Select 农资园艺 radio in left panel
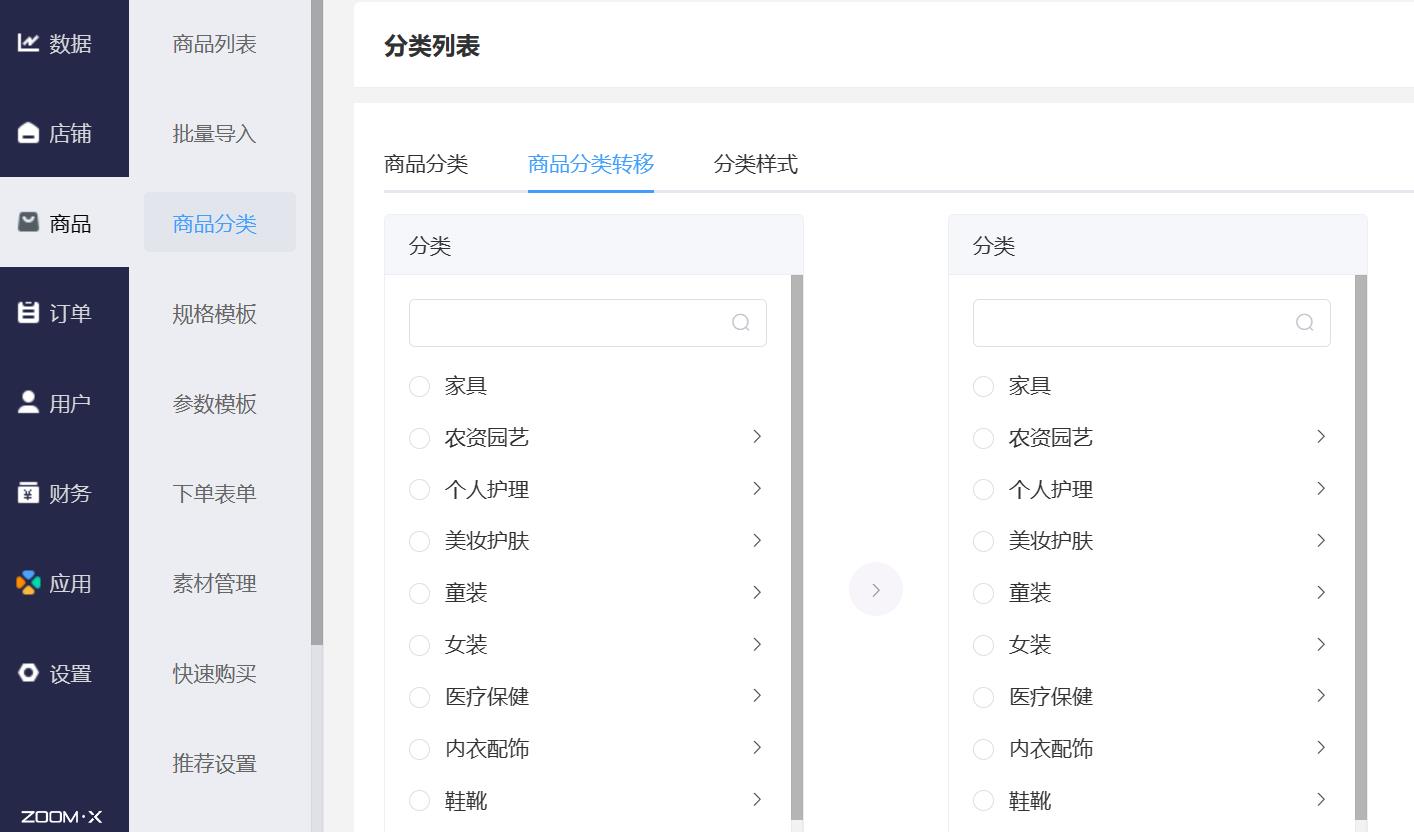The image size is (1414, 832). tap(419, 438)
